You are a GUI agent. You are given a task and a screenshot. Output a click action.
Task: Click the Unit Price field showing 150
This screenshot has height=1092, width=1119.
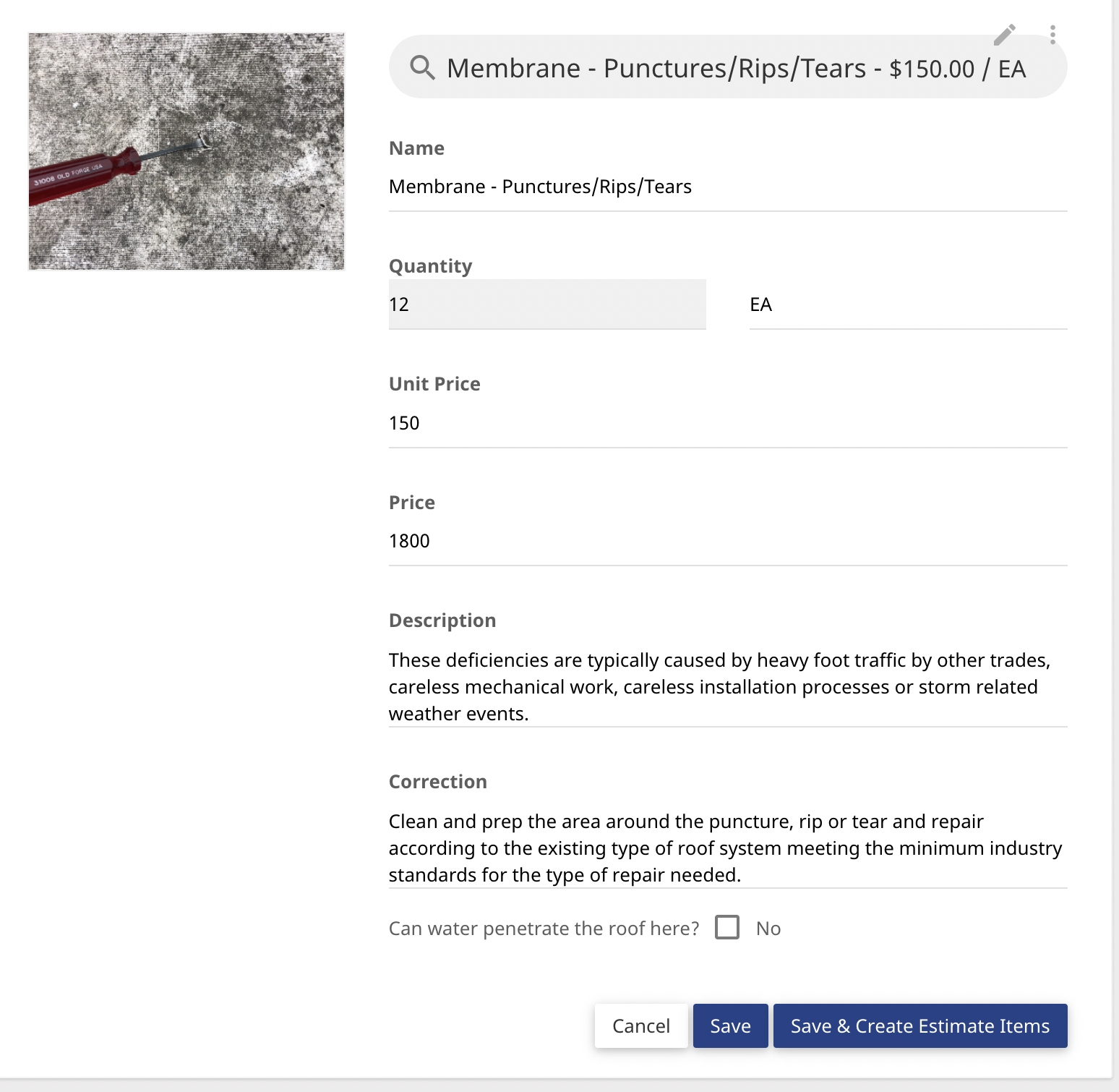tap(728, 423)
